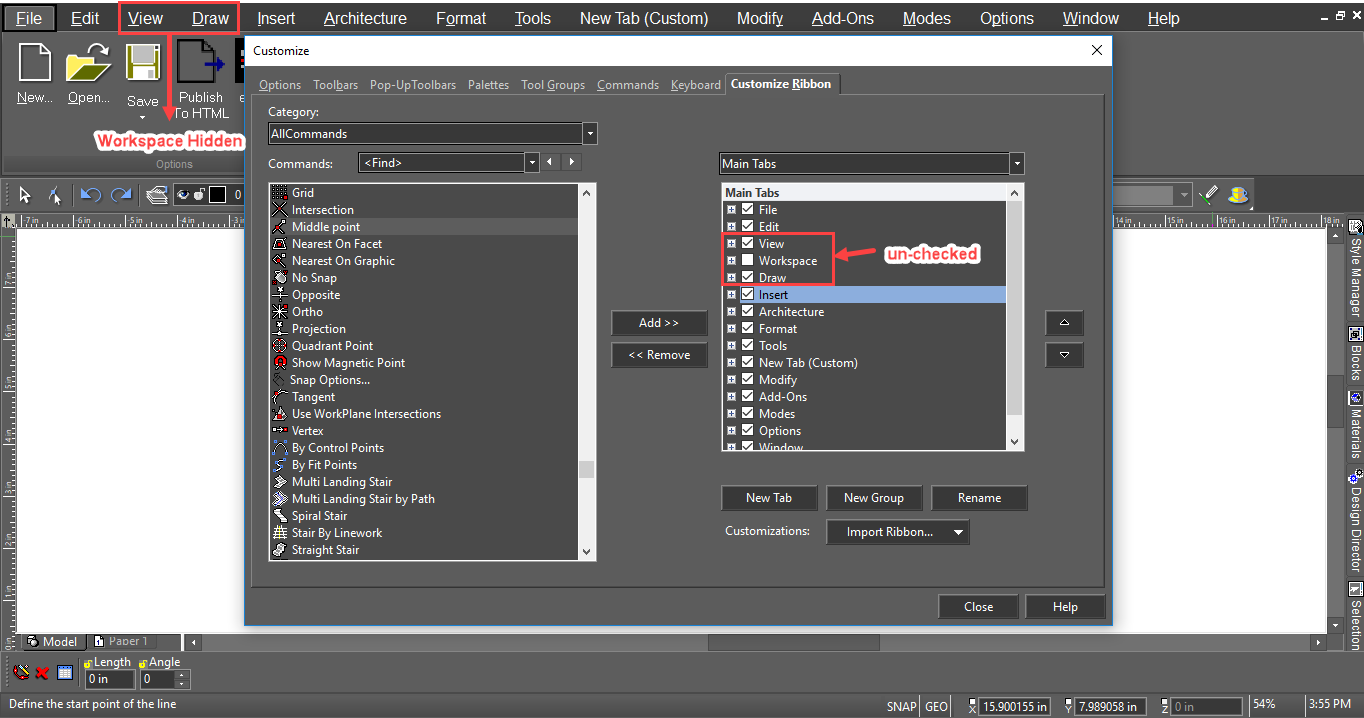Switch to the Keyboard tab
The width and height of the screenshot is (1364, 718).
pos(695,85)
